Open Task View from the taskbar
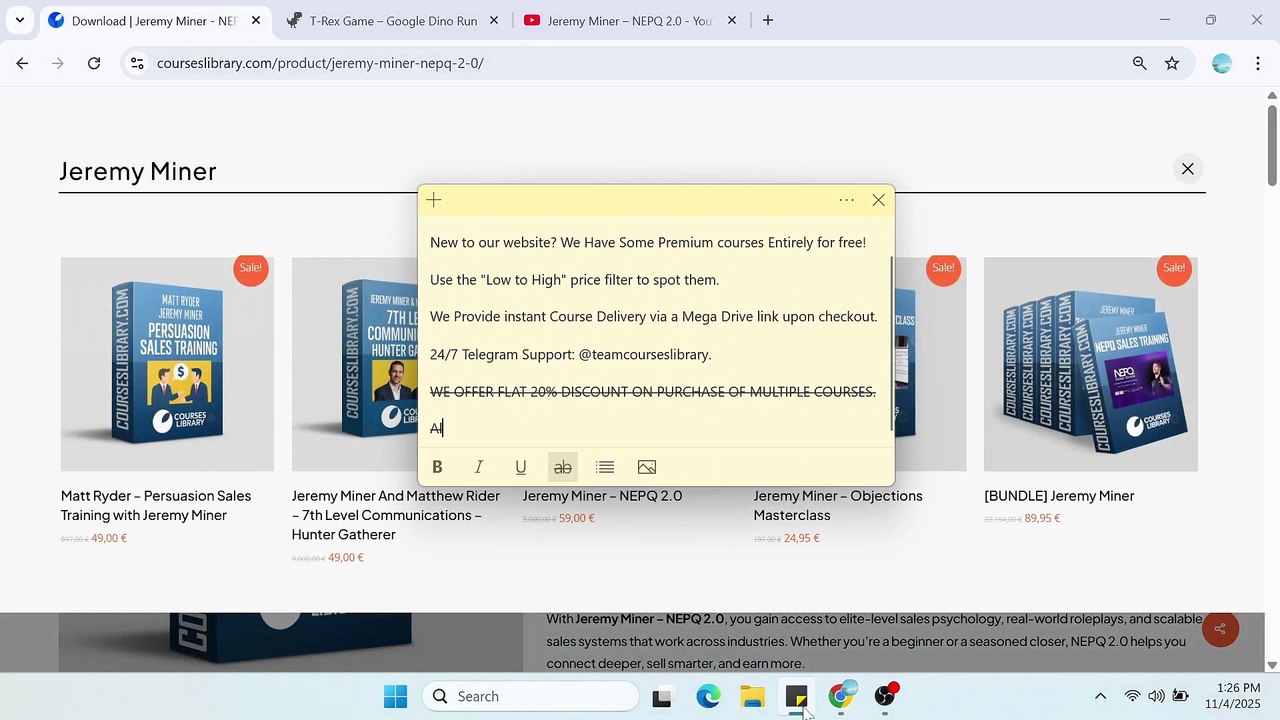This screenshot has height=720, width=1280. pos(662,696)
